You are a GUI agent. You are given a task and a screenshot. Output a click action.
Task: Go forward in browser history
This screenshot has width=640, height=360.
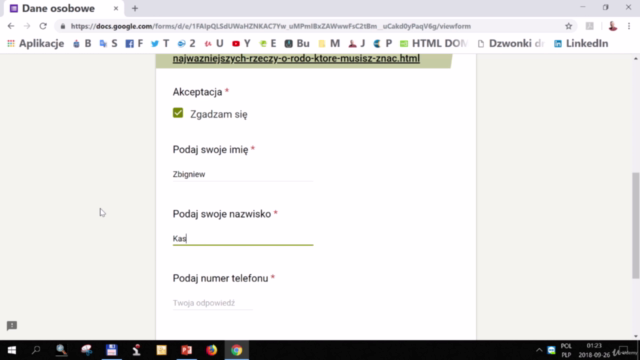point(27,26)
